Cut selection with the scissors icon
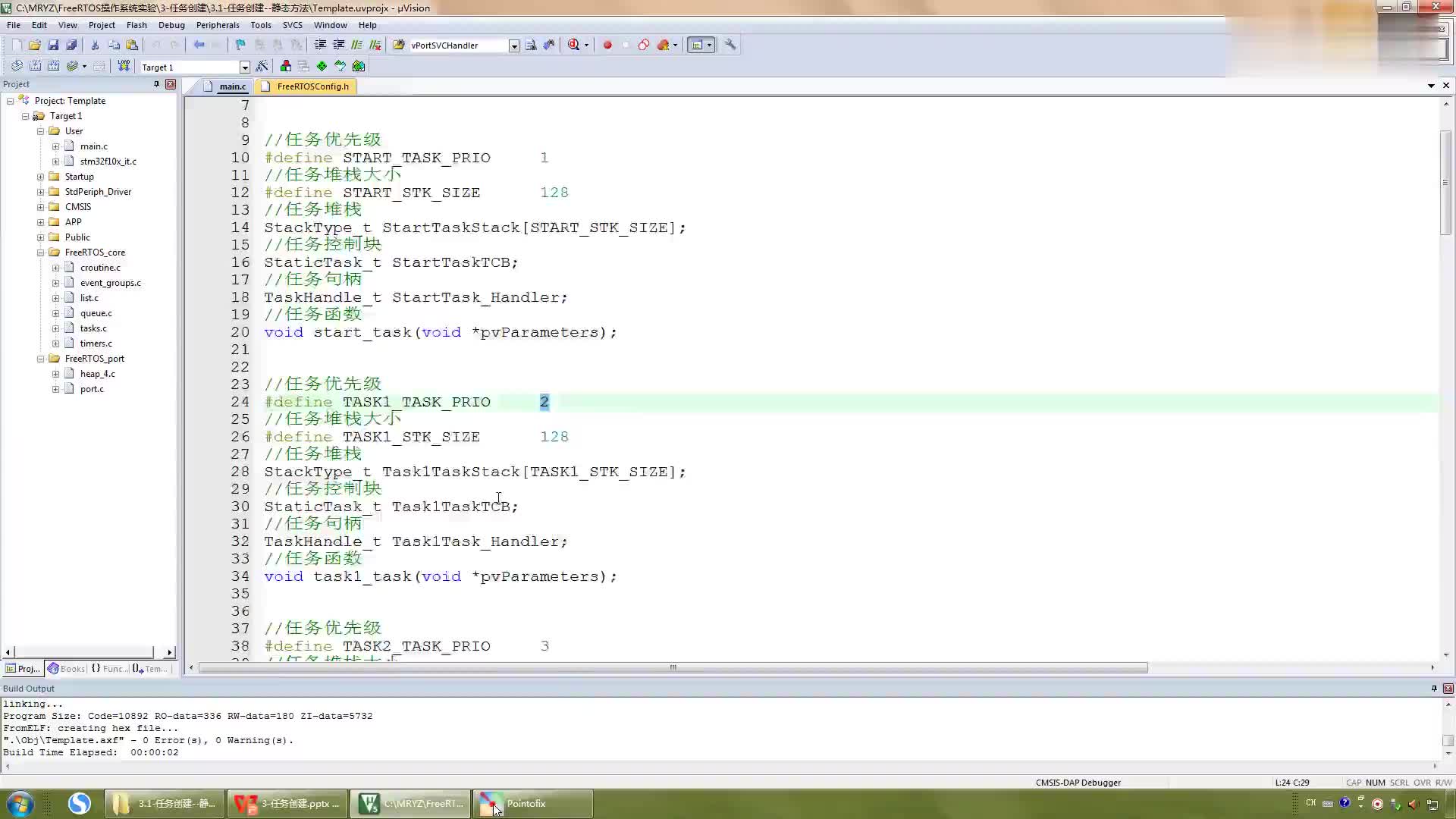The image size is (1456, 819). click(95, 45)
